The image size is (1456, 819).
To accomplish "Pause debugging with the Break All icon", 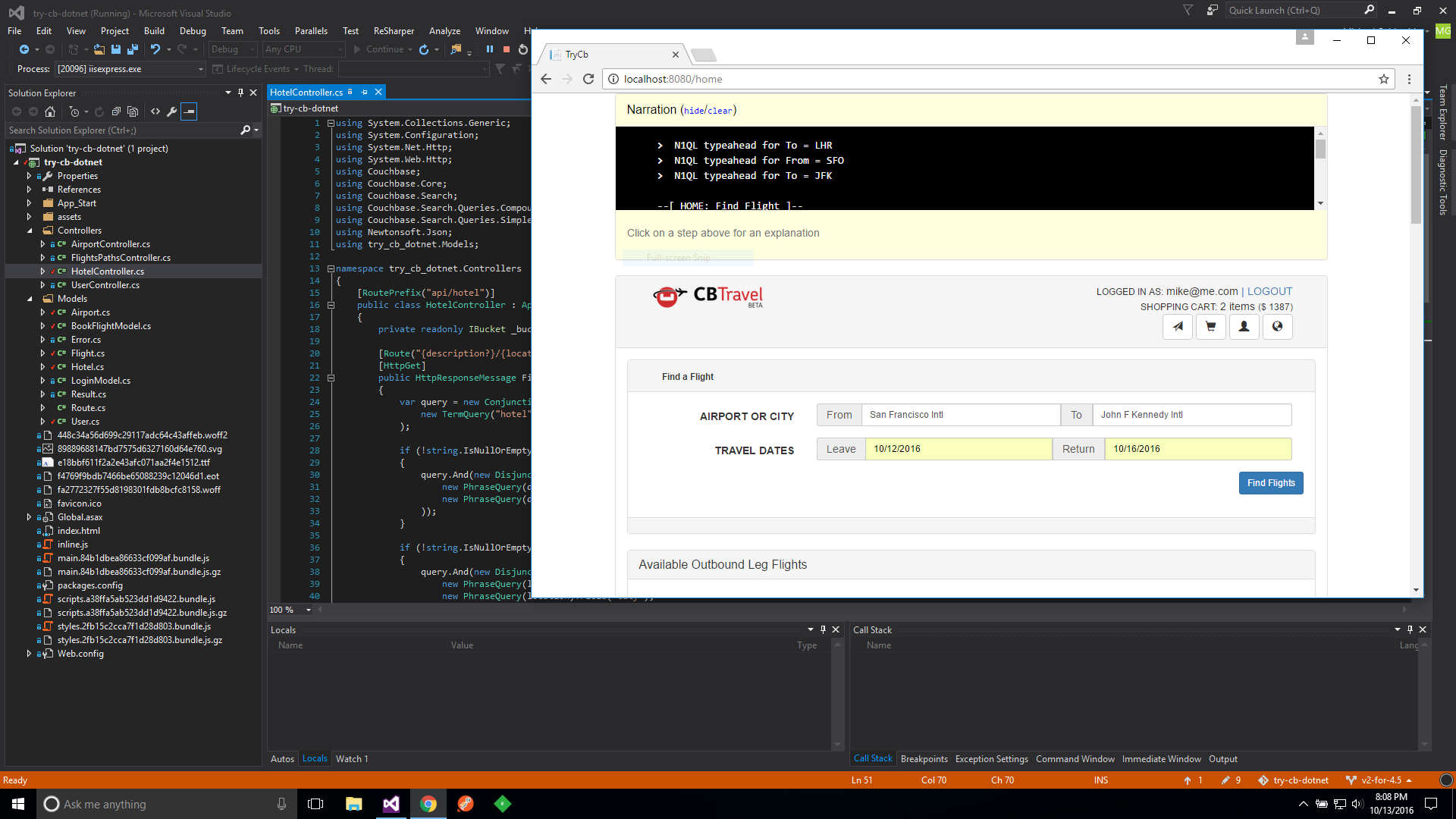I will (x=490, y=49).
